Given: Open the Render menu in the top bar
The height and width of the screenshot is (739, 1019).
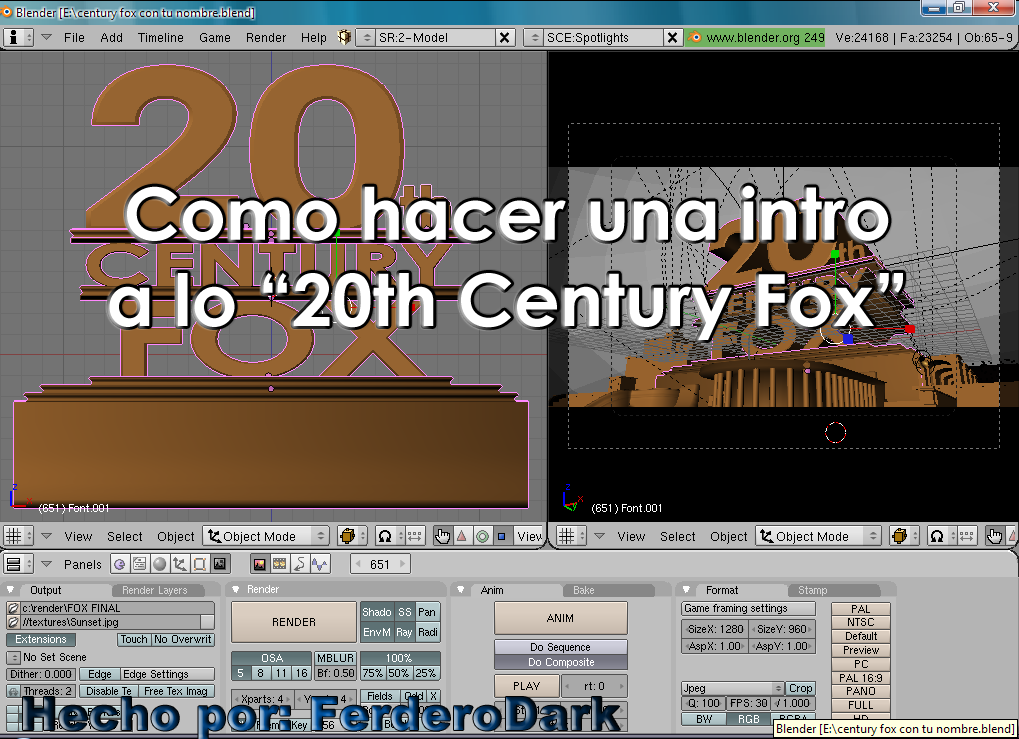Looking at the screenshot, I should [266, 38].
